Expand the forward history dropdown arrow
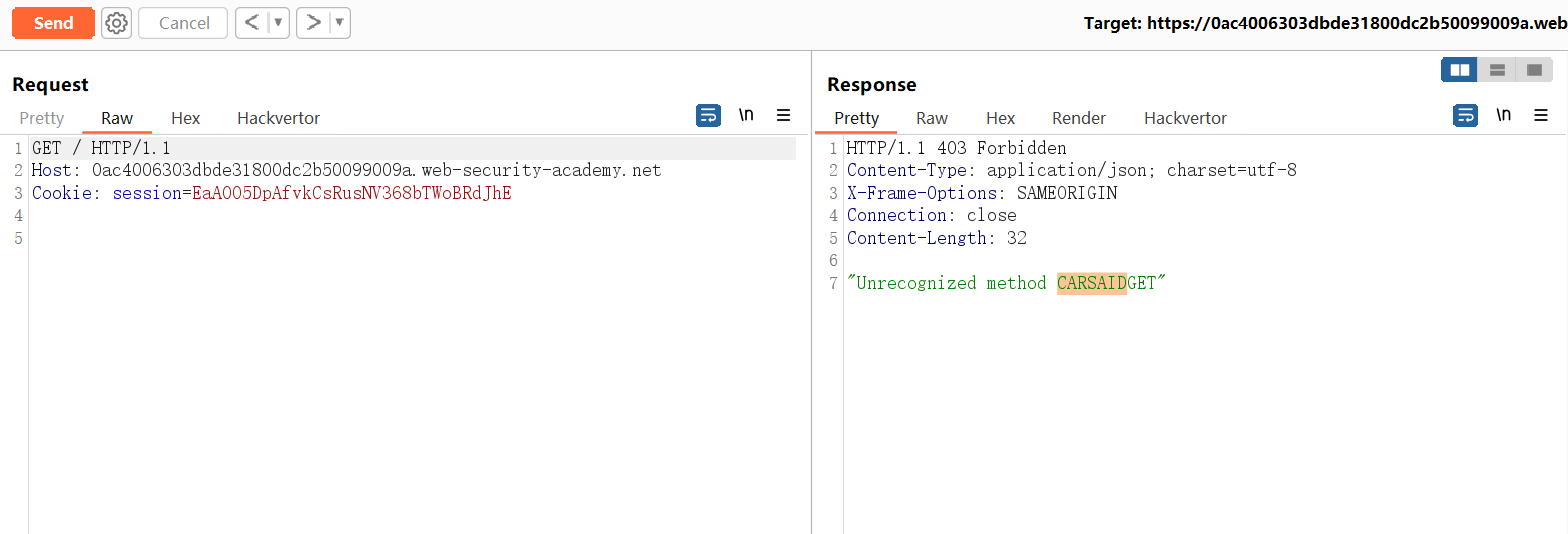The width and height of the screenshot is (1568, 534). pyautogui.click(x=339, y=23)
